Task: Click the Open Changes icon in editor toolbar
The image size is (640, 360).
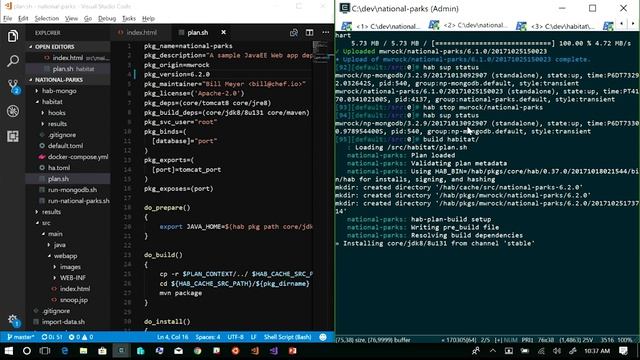Action: coord(293,33)
